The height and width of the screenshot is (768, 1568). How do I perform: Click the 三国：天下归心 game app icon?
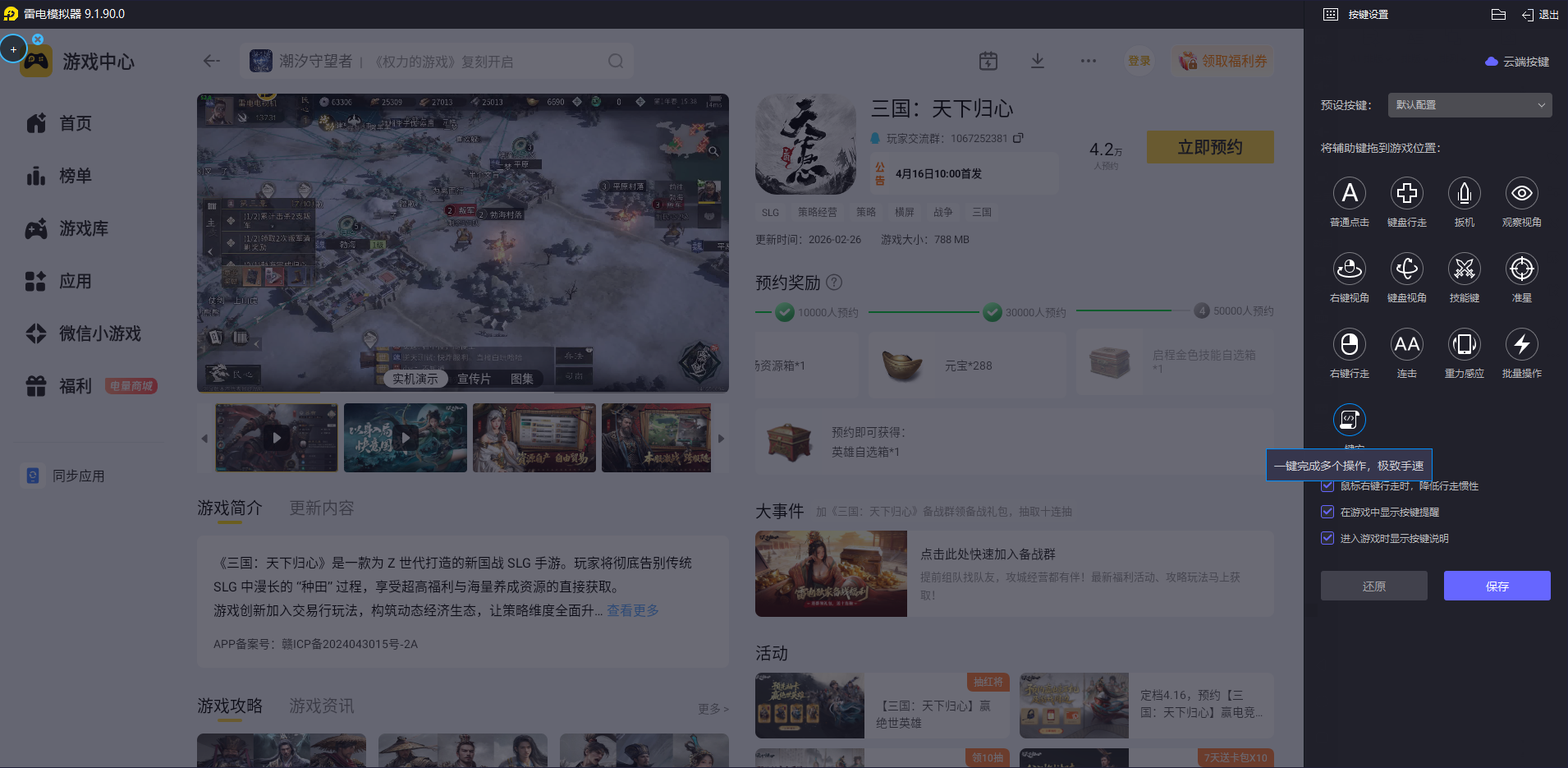[806, 144]
